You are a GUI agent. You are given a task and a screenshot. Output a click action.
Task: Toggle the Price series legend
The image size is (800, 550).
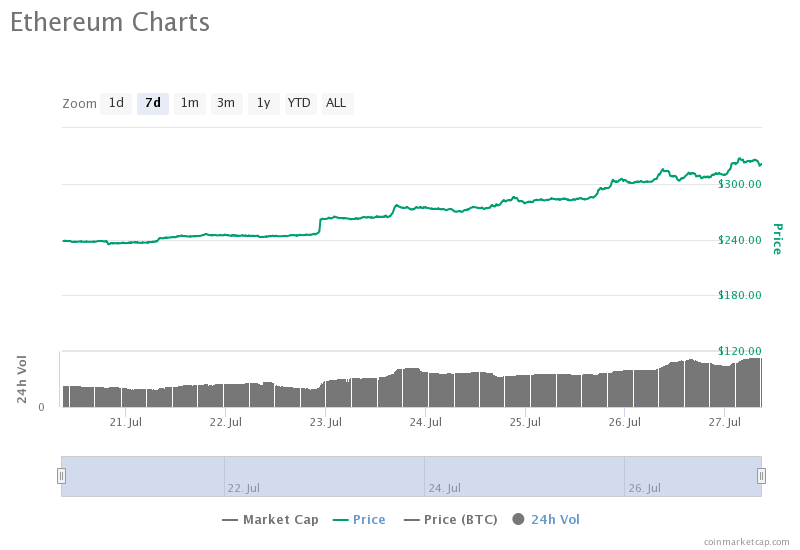[x=359, y=520]
